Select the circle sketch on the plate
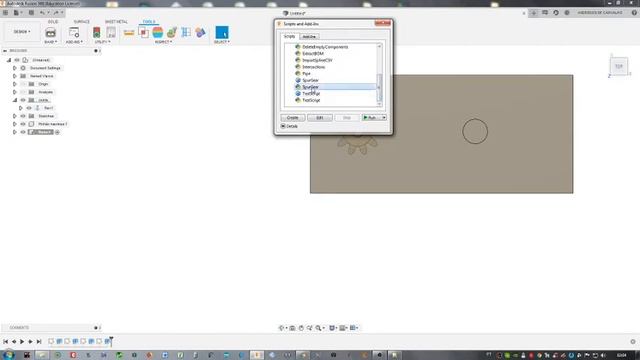This screenshot has height=360, width=640. point(475,131)
